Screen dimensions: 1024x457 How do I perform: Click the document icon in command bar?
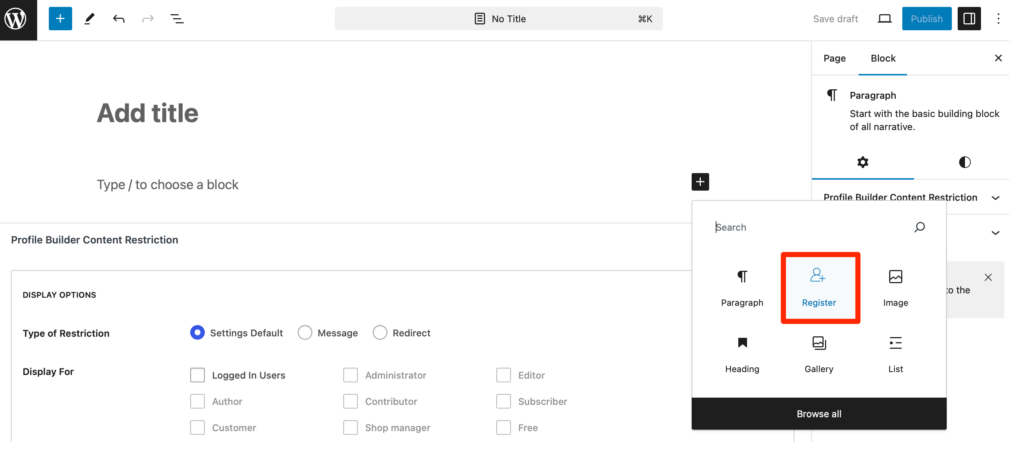pyautogui.click(x=480, y=19)
